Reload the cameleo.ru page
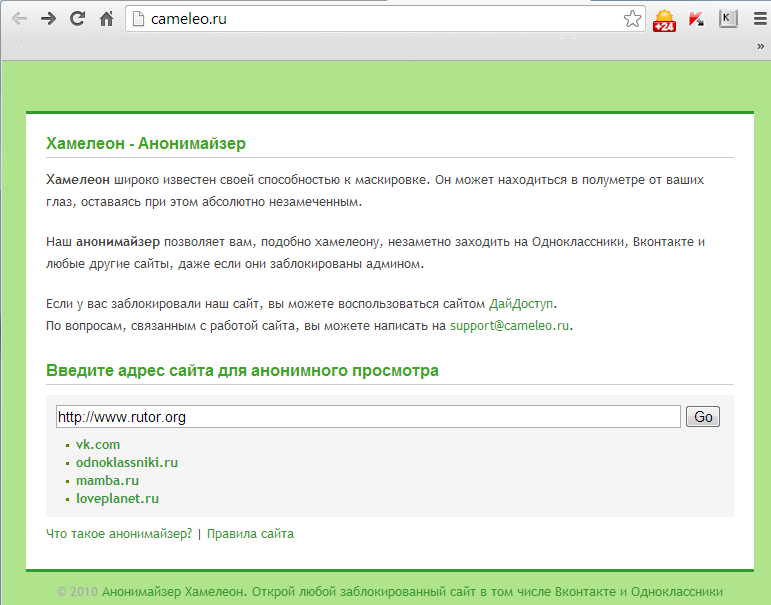 [x=77, y=19]
